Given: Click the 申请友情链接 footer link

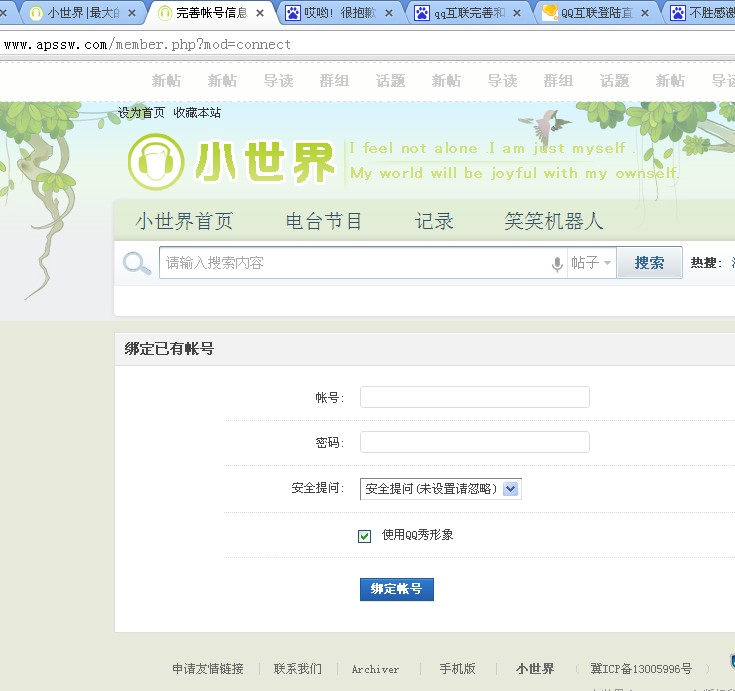Looking at the screenshot, I should click(x=208, y=668).
